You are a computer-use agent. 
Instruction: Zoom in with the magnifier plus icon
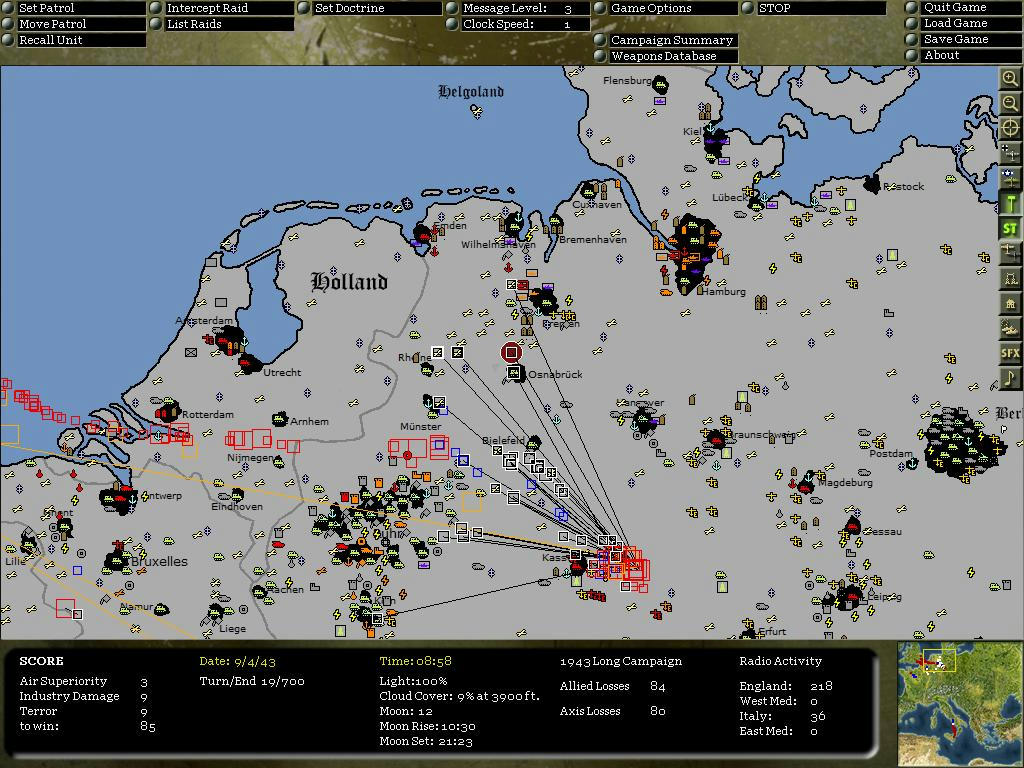(1010, 80)
